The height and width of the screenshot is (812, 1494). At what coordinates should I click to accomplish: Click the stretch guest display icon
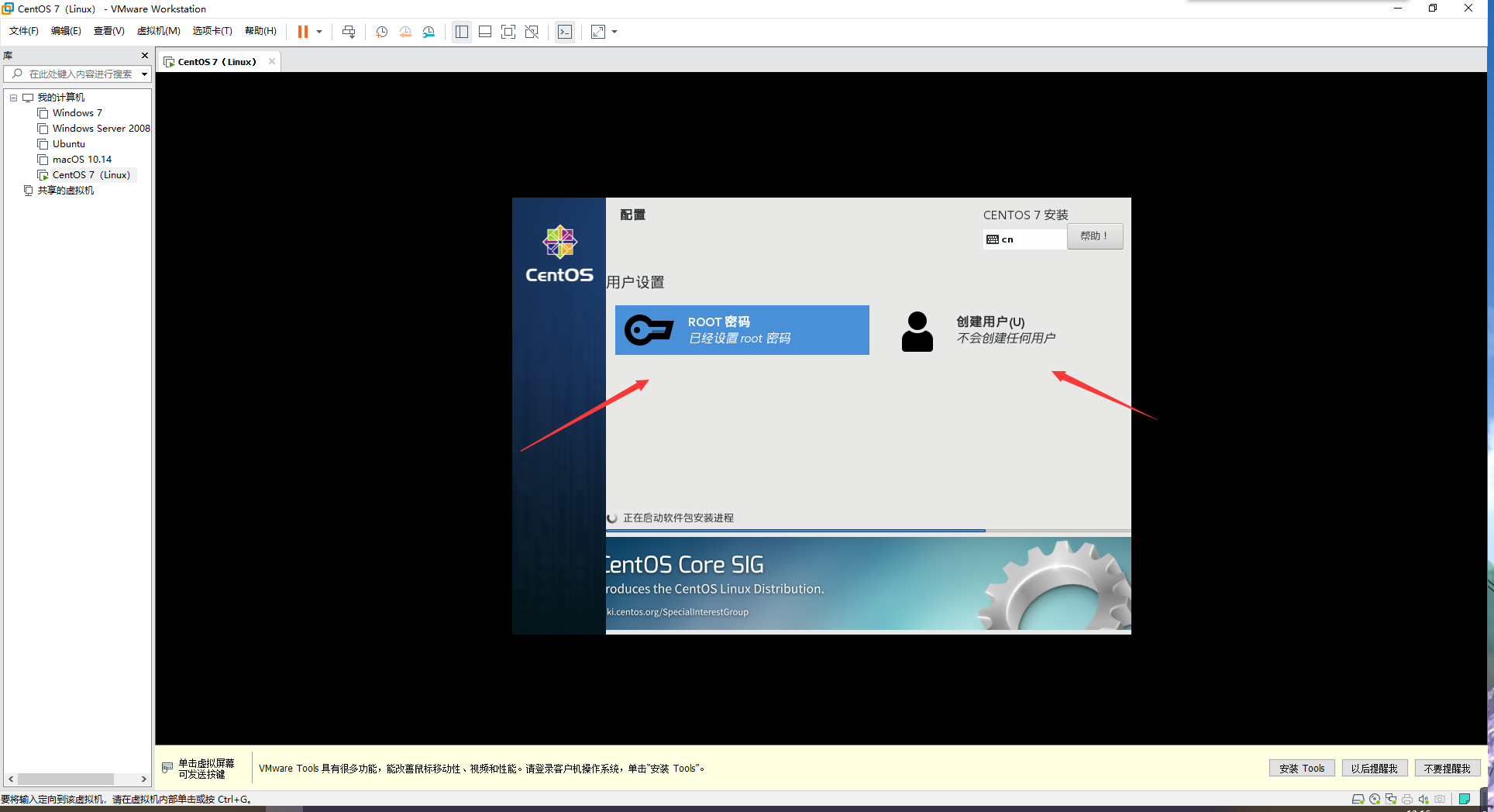click(598, 32)
